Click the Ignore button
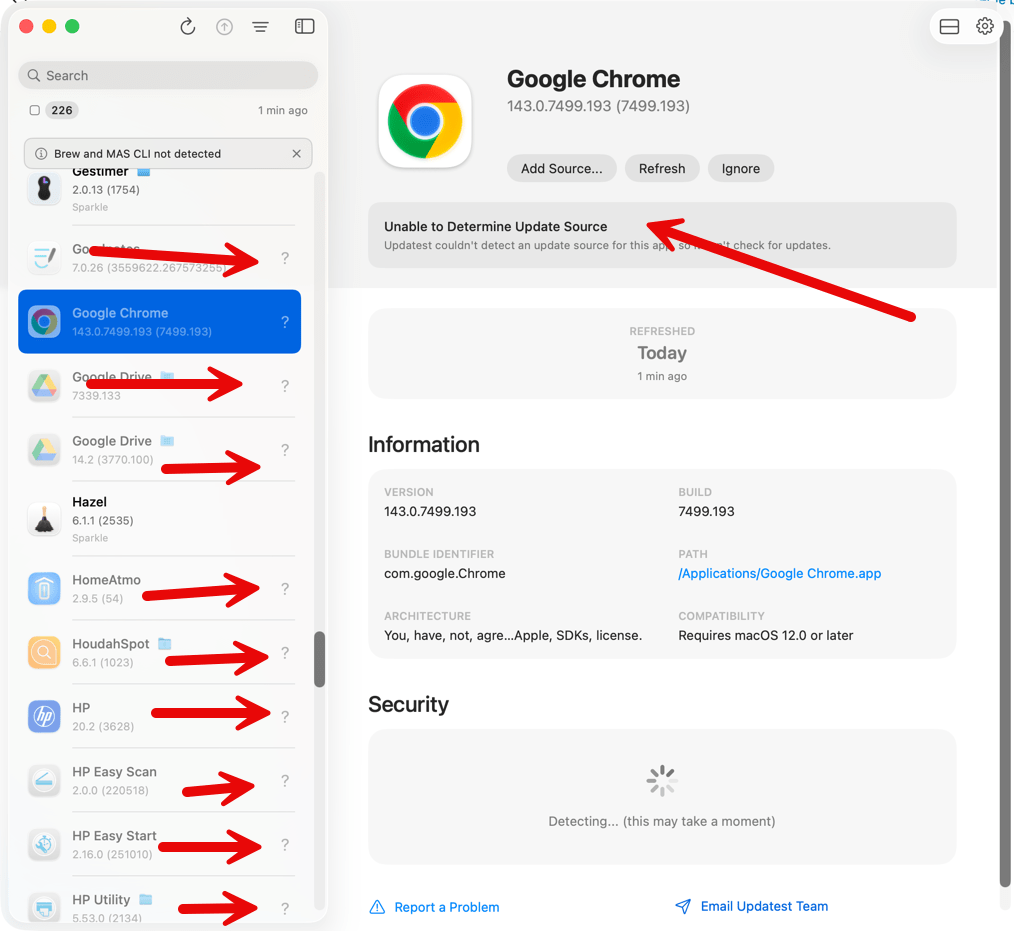The width and height of the screenshot is (1014, 931). coord(740,169)
